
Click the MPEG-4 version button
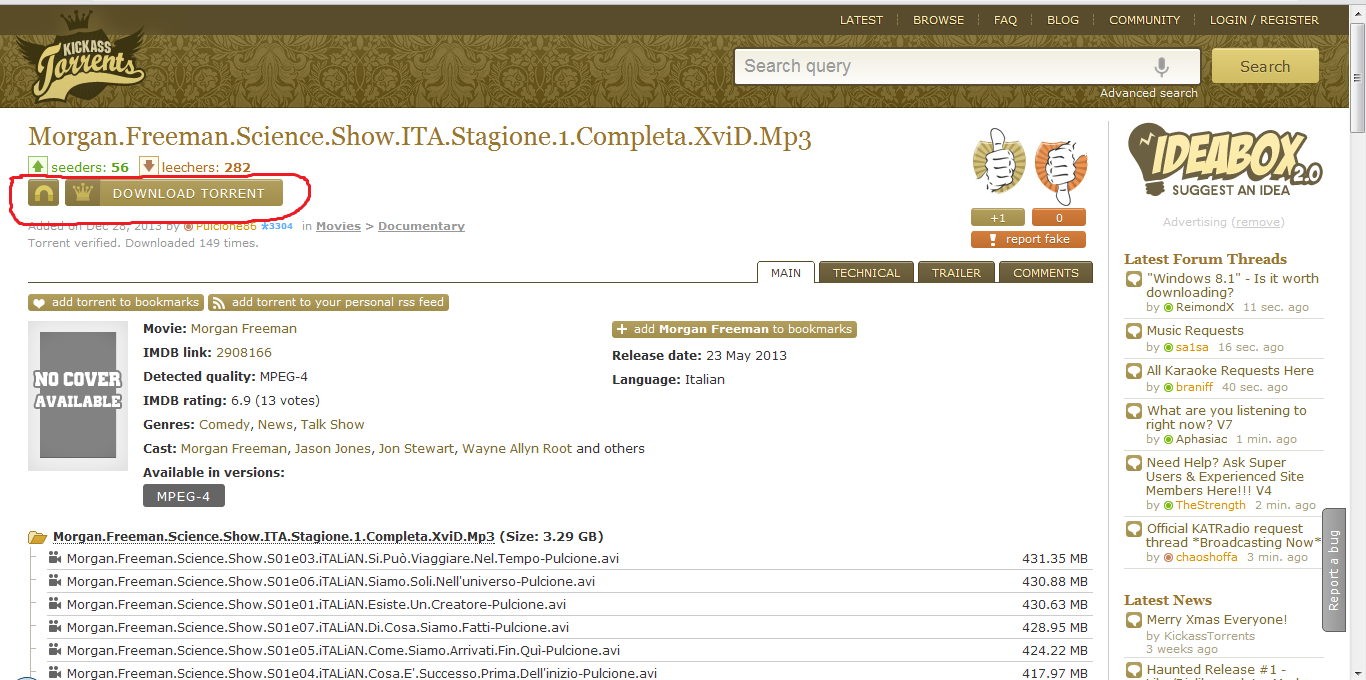pyautogui.click(x=184, y=496)
